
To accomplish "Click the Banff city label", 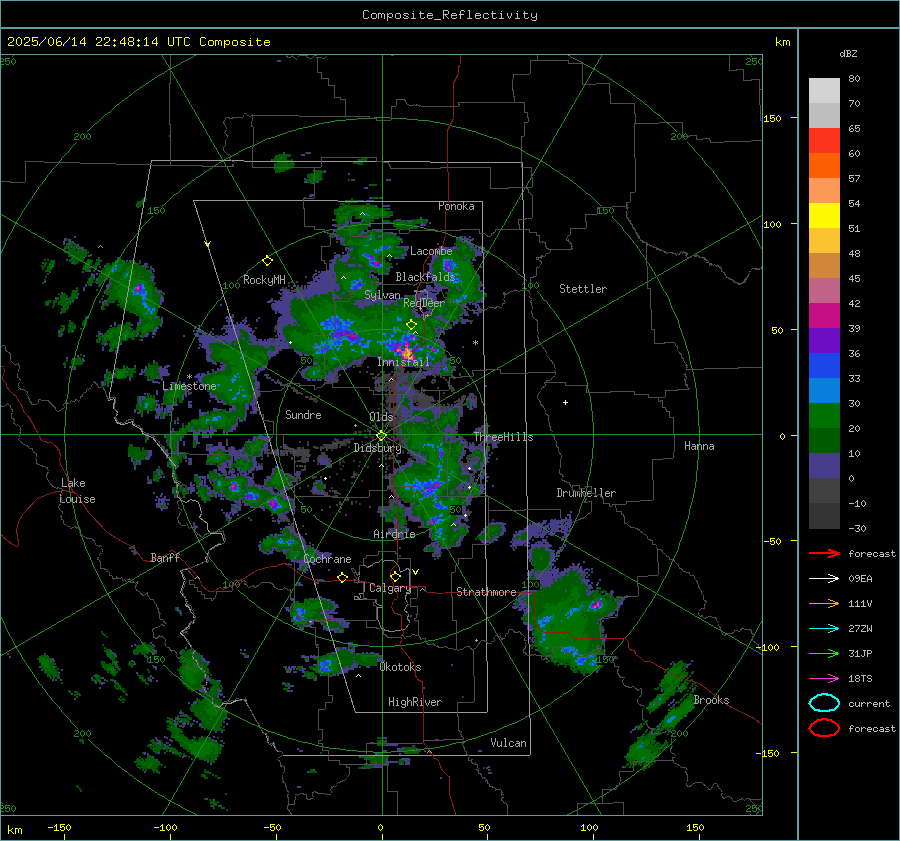I will [165, 557].
